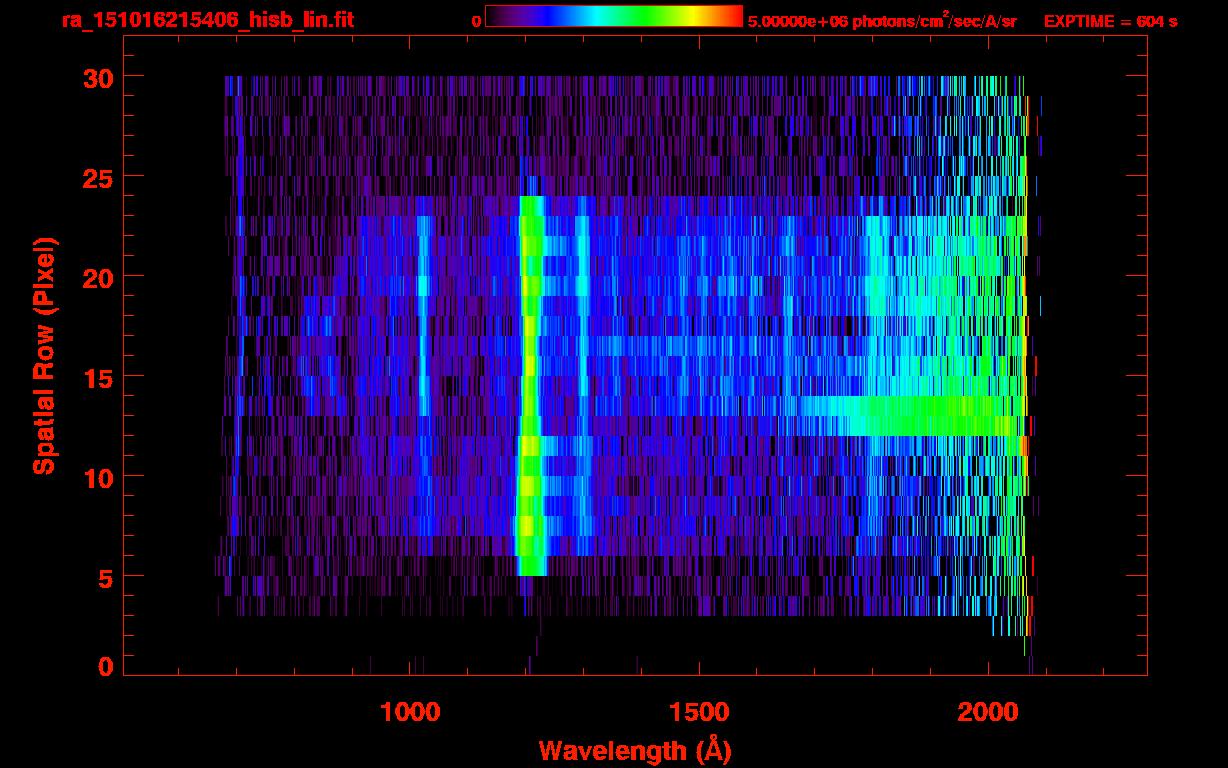Click the file name ra_151016215406_hisb_lin.fit
Image resolution: width=1228 pixels, height=768 pixels.
pos(207,20)
